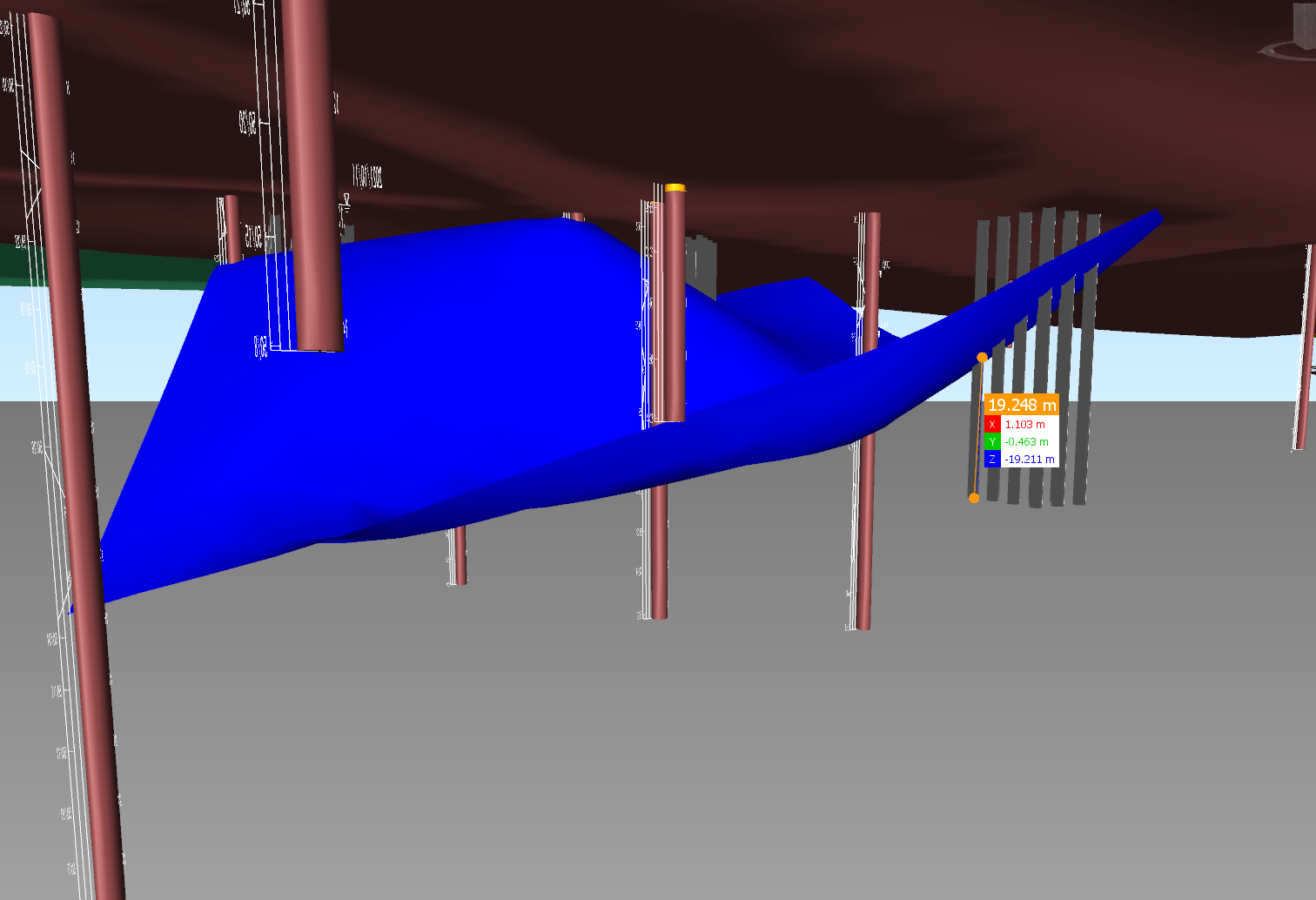The width and height of the screenshot is (1316, 900).
Task: Select the large blue surface mesh
Action: [435, 392]
